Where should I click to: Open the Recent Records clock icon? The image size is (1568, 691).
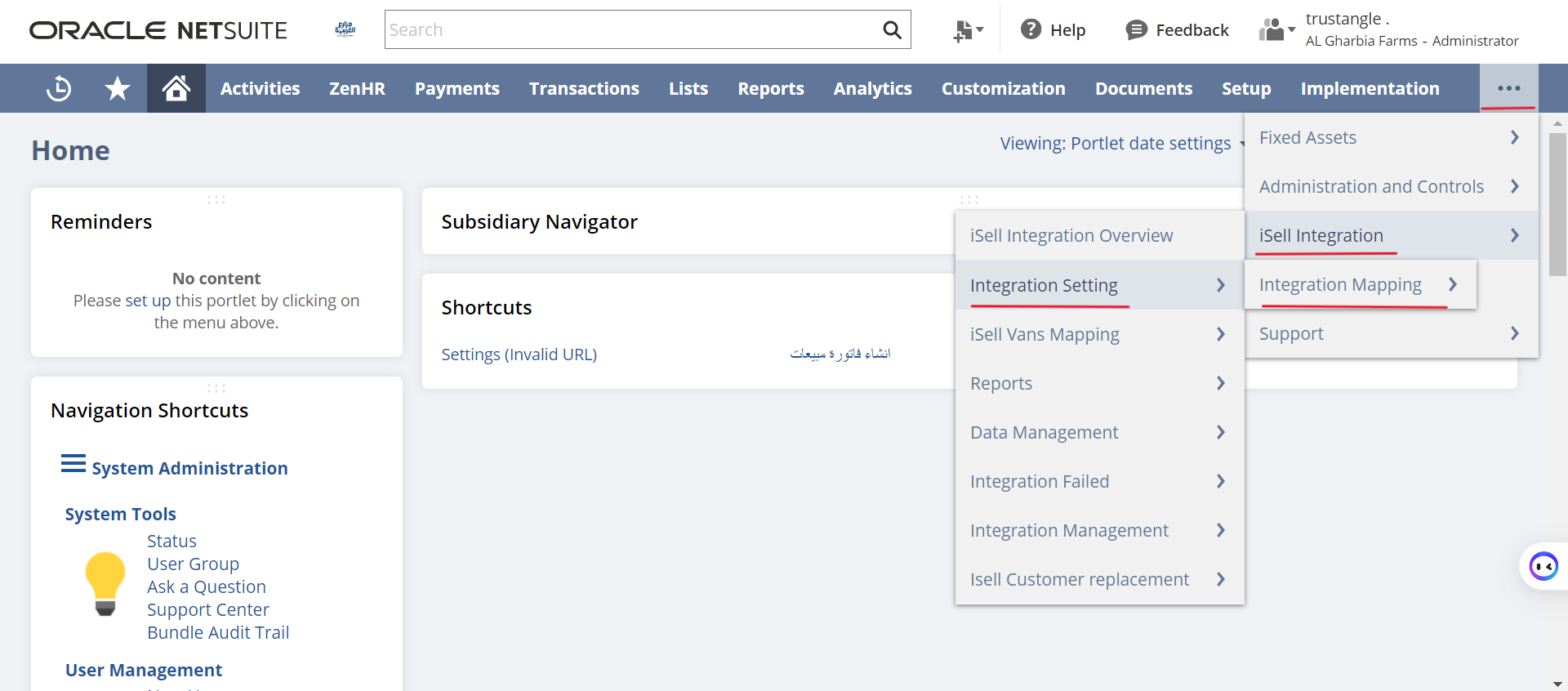coord(59,88)
